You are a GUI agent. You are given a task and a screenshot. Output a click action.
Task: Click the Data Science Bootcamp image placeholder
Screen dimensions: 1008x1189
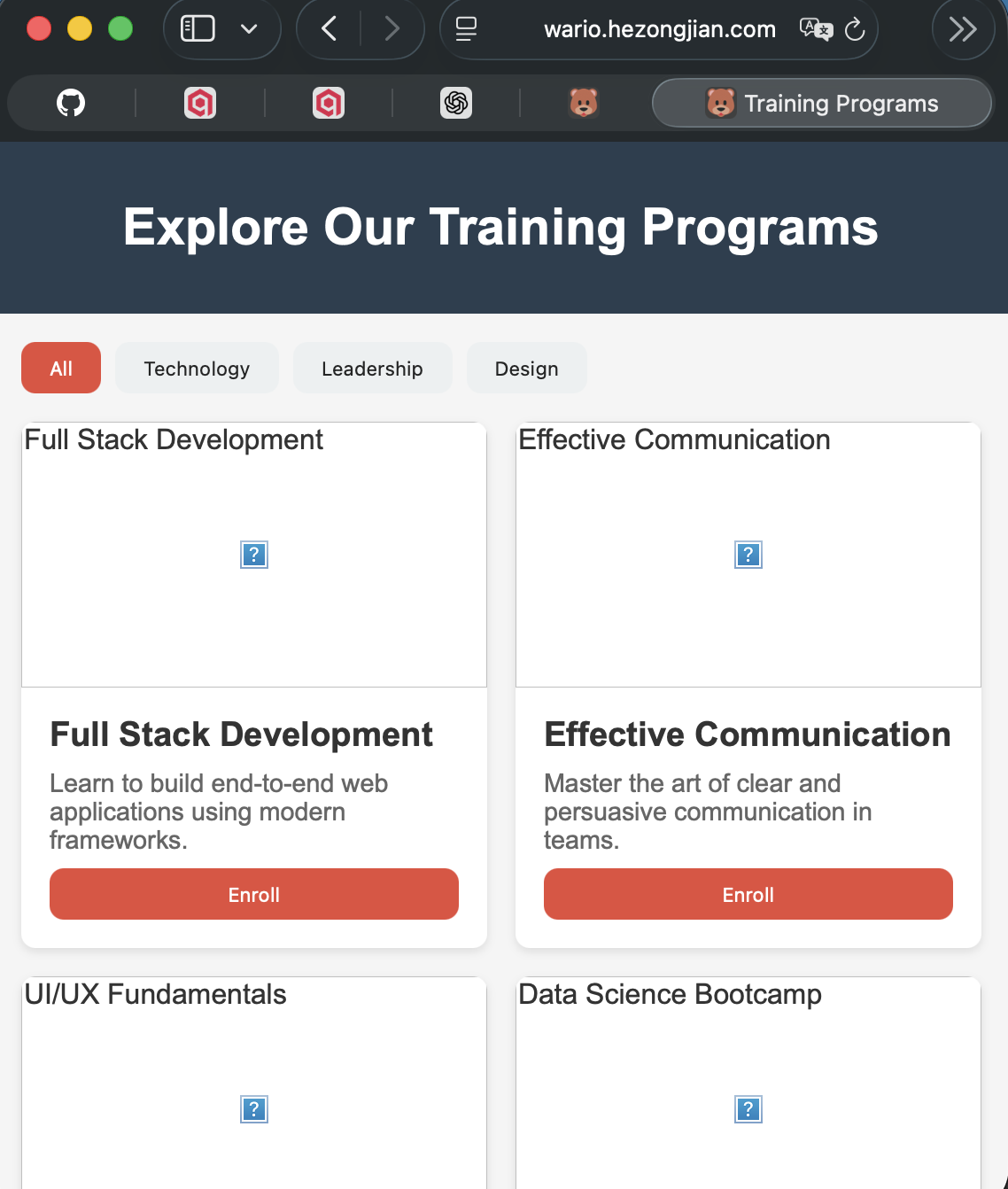[748, 1109]
